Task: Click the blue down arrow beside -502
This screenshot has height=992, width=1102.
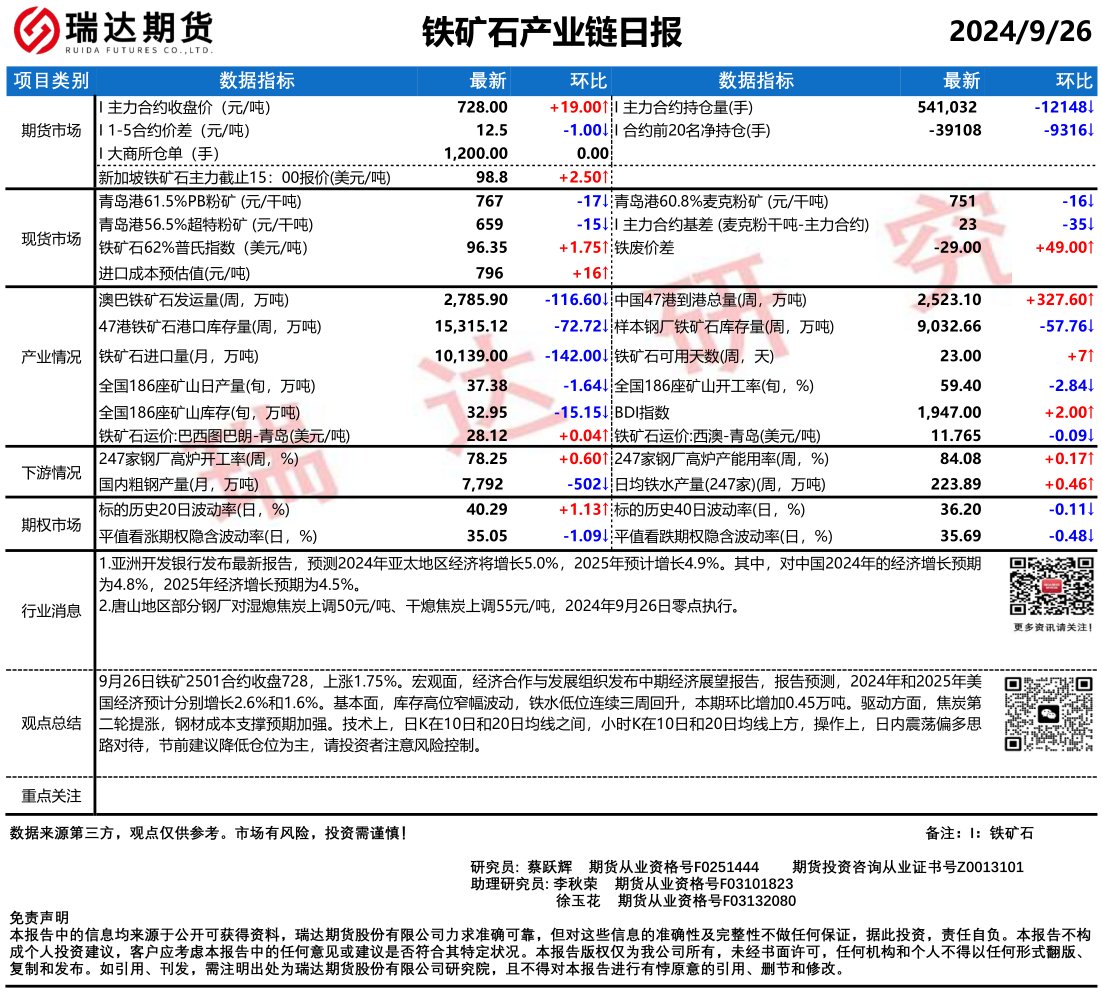Action: click(605, 485)
